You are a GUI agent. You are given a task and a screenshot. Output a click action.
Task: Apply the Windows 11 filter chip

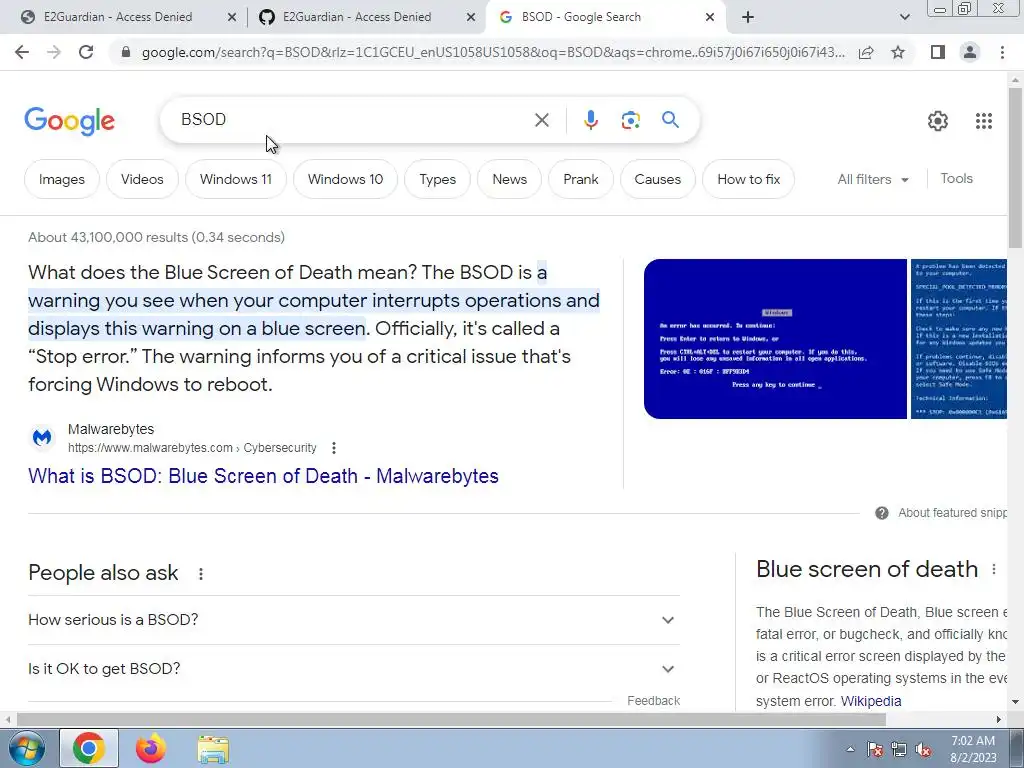[236, 179]
